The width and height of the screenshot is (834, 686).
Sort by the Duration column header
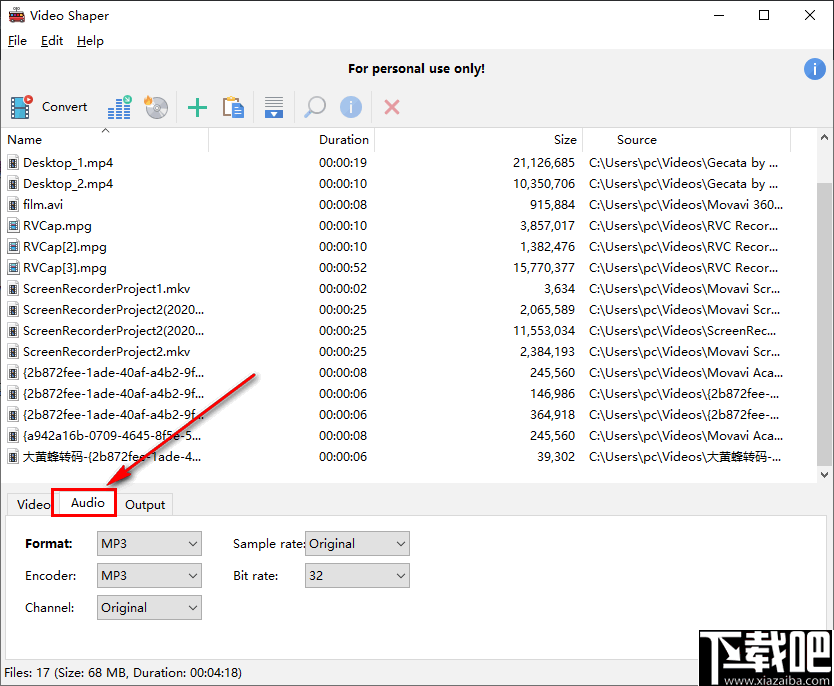pos(292,140)
